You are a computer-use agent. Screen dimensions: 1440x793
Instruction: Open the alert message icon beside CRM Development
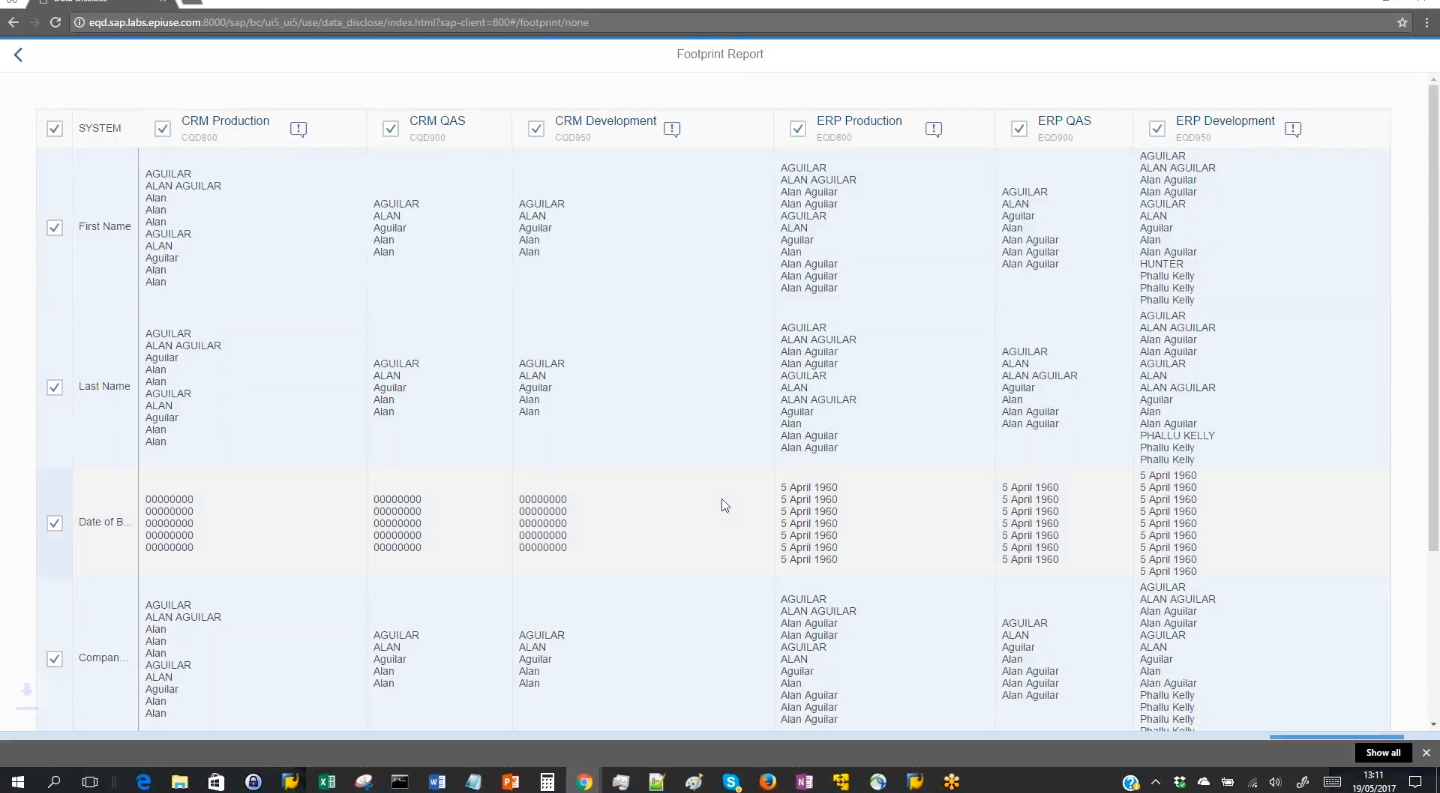672,129
